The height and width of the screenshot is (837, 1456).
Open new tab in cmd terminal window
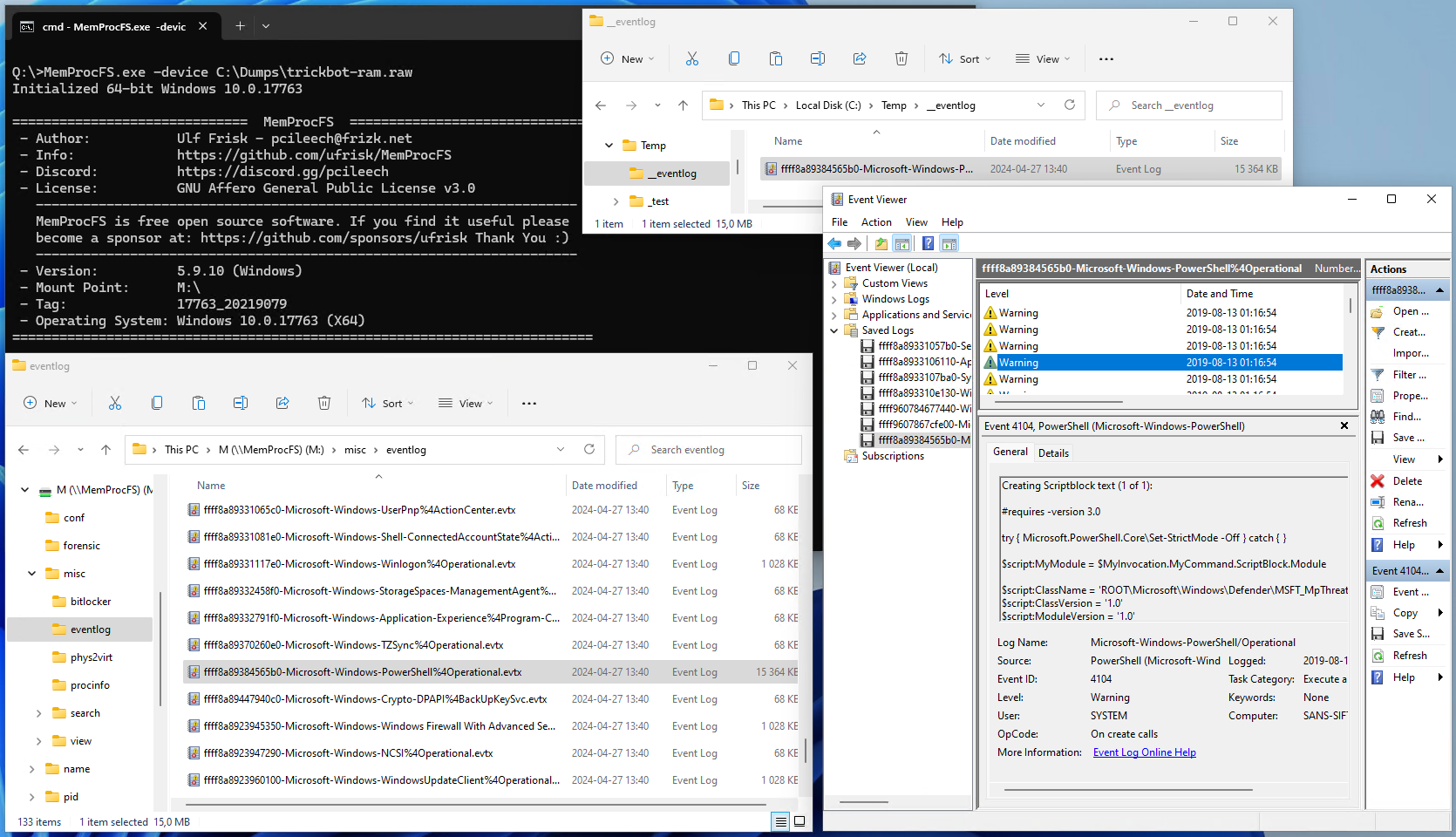pyautogui.click(x=240, y=26)
